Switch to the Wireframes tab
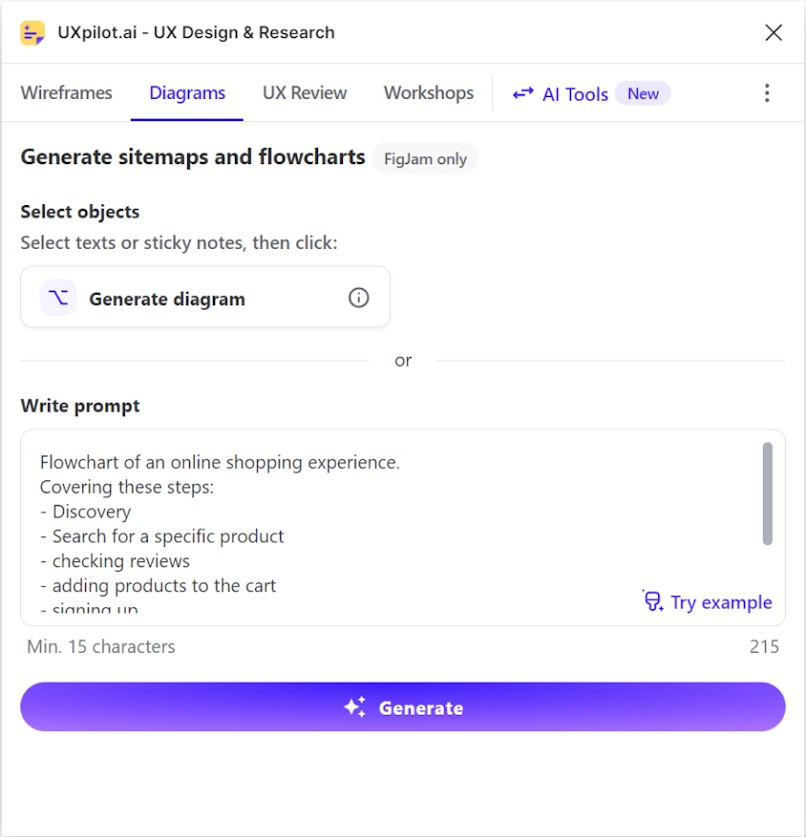 pyautogui.click(x=67, y=93)
